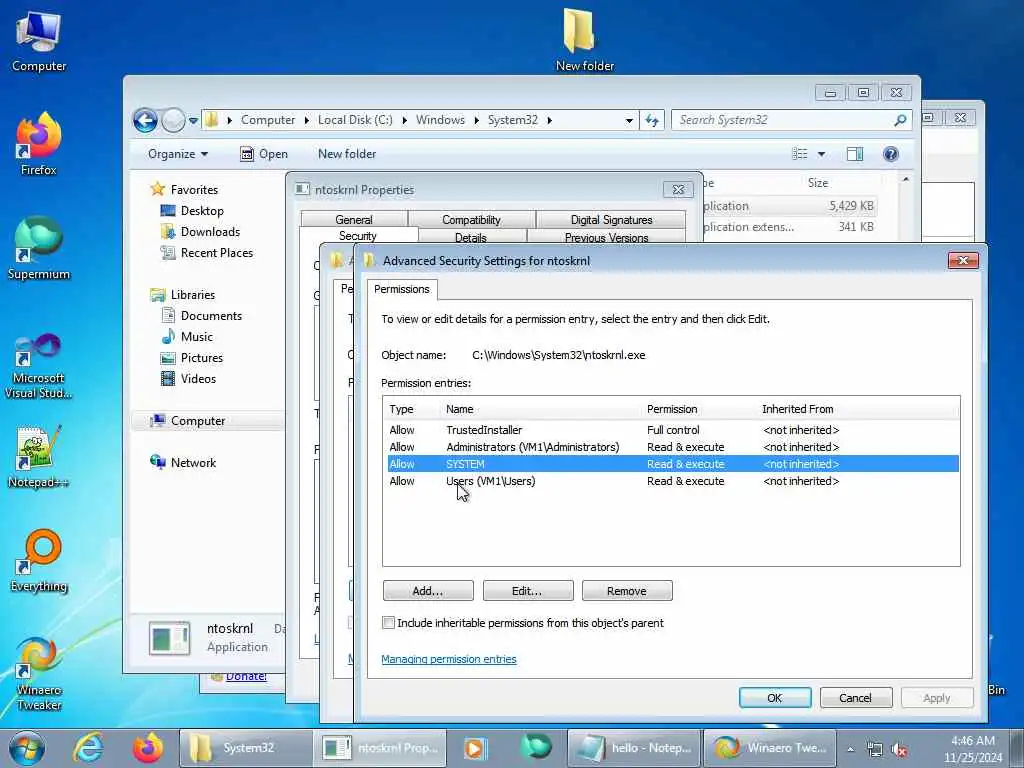Open Firefox from the taskbar
The width and height of the screenshot is (1024, 768).
click(x=148, y=748)
